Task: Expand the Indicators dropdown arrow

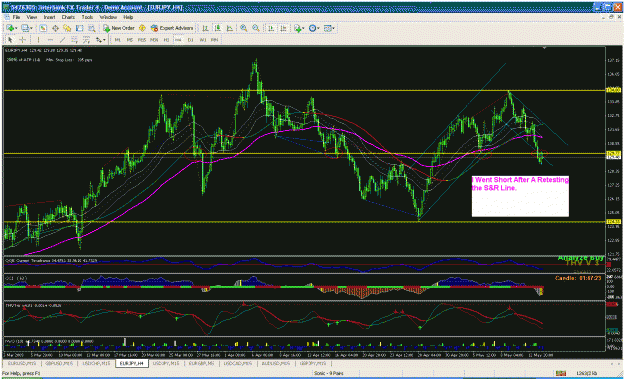Action: pyautogui.click(x=303, y=28)
